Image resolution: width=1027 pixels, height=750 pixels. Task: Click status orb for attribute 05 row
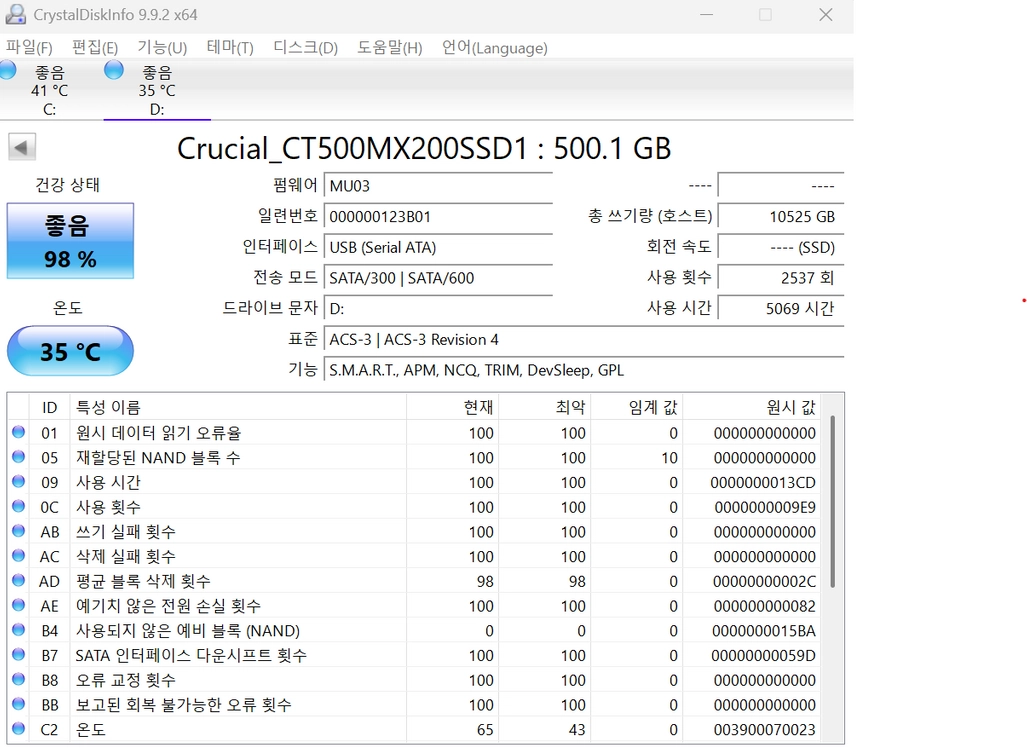(x=18, y=457)
